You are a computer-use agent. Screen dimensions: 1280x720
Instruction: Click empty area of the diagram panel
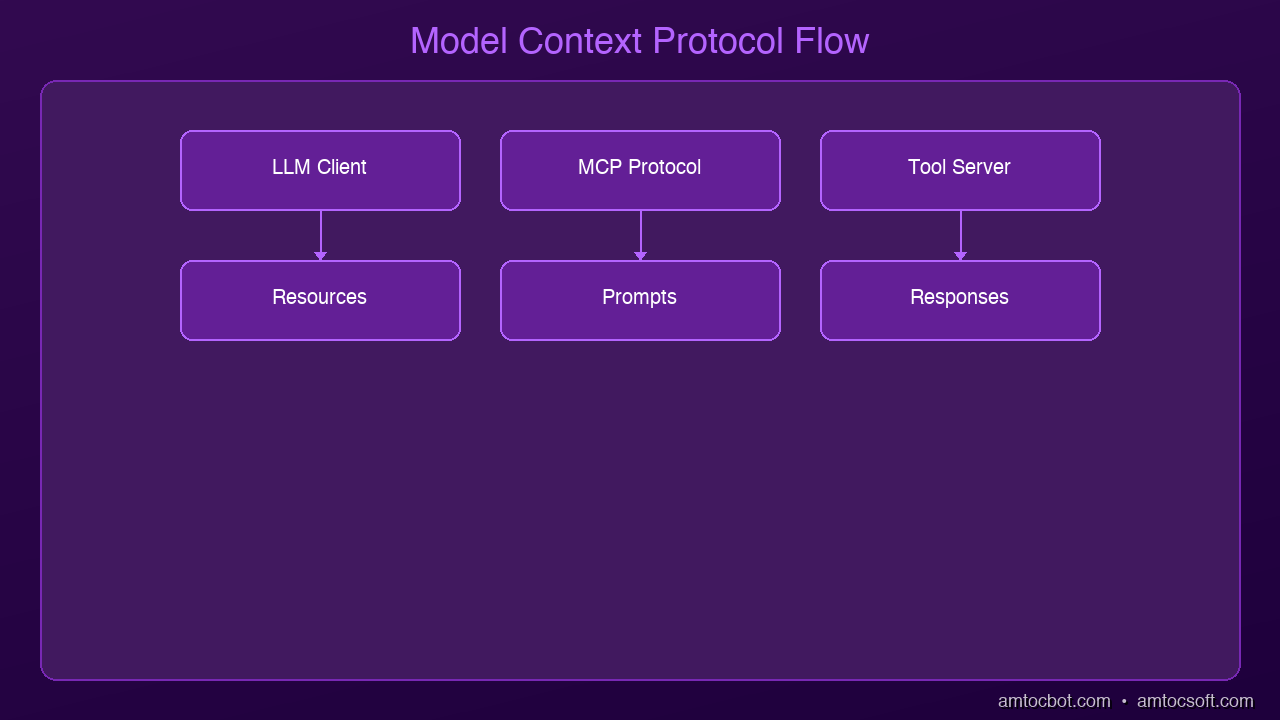[640, 510]
